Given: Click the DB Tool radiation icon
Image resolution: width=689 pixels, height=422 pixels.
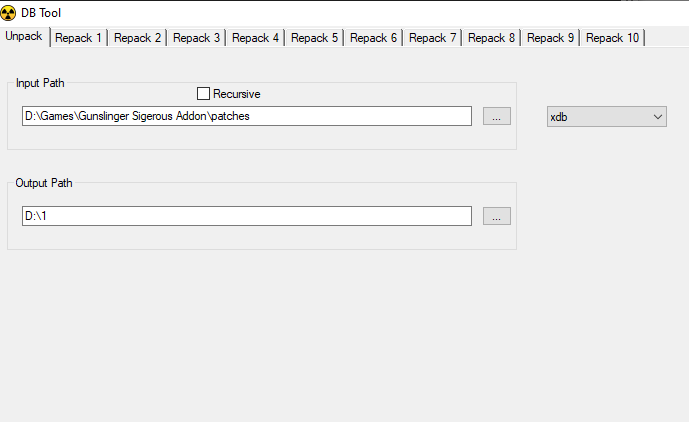Looking at the screenshot, I should (x=9, y=13).
